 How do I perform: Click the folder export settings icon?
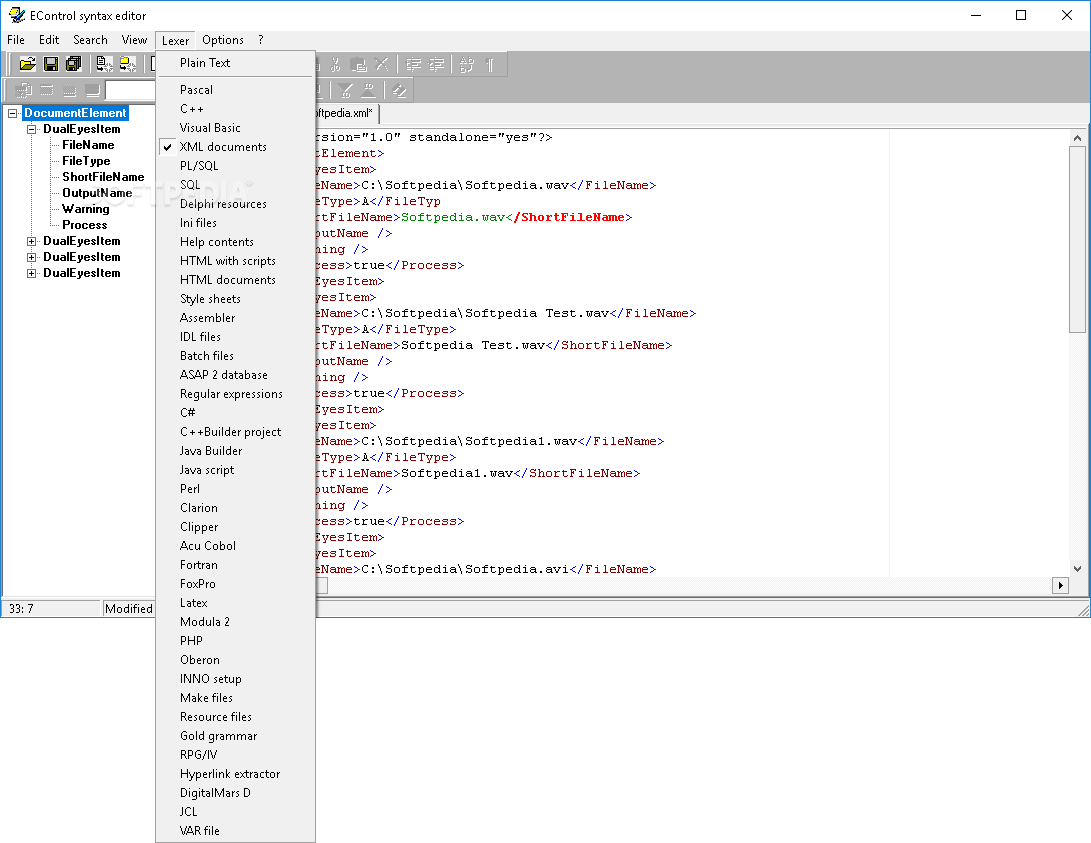point(127,65)
